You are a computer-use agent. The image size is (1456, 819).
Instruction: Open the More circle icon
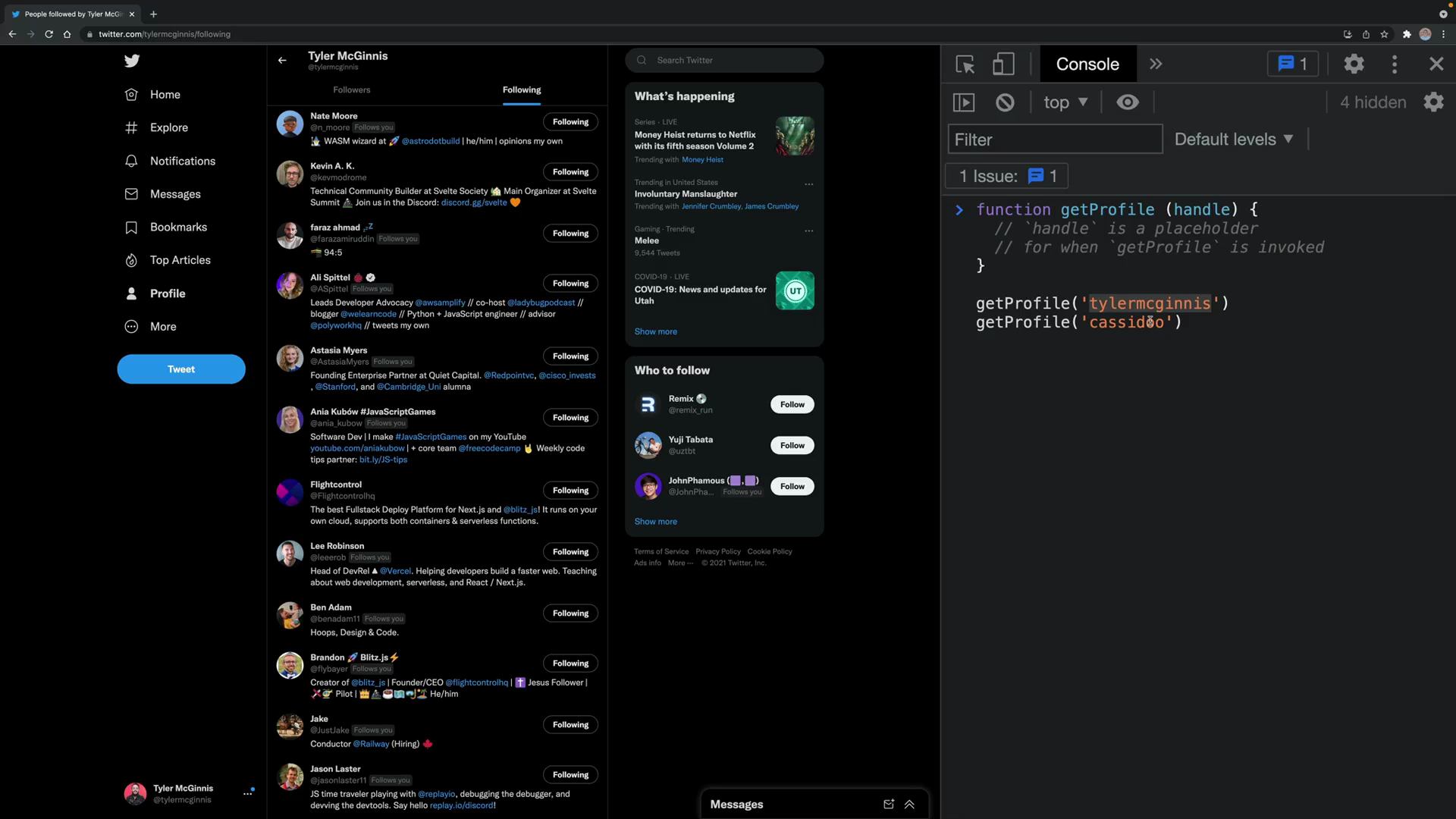point(131,327)
